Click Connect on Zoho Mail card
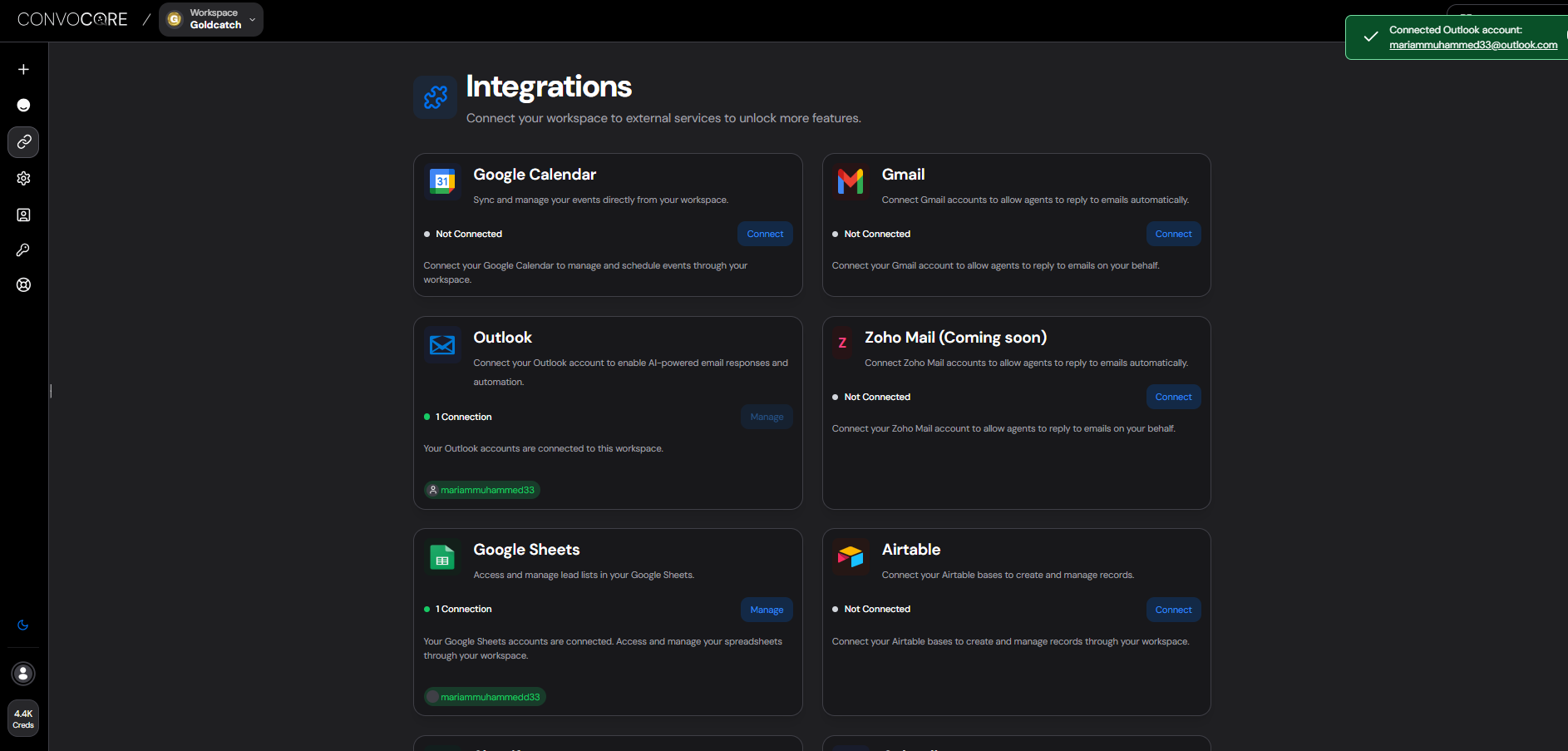This screenshot has width=1568, height=751. (x=1173, y=397)
